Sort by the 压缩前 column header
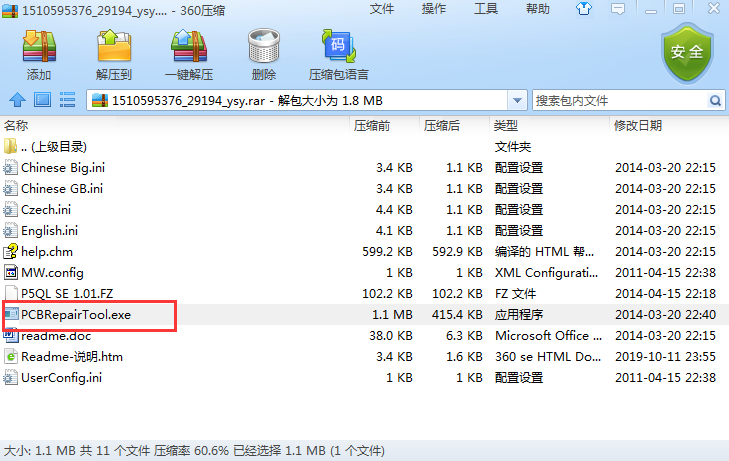The height and width of the screenshot is (461, 729). tap(372, 125)
